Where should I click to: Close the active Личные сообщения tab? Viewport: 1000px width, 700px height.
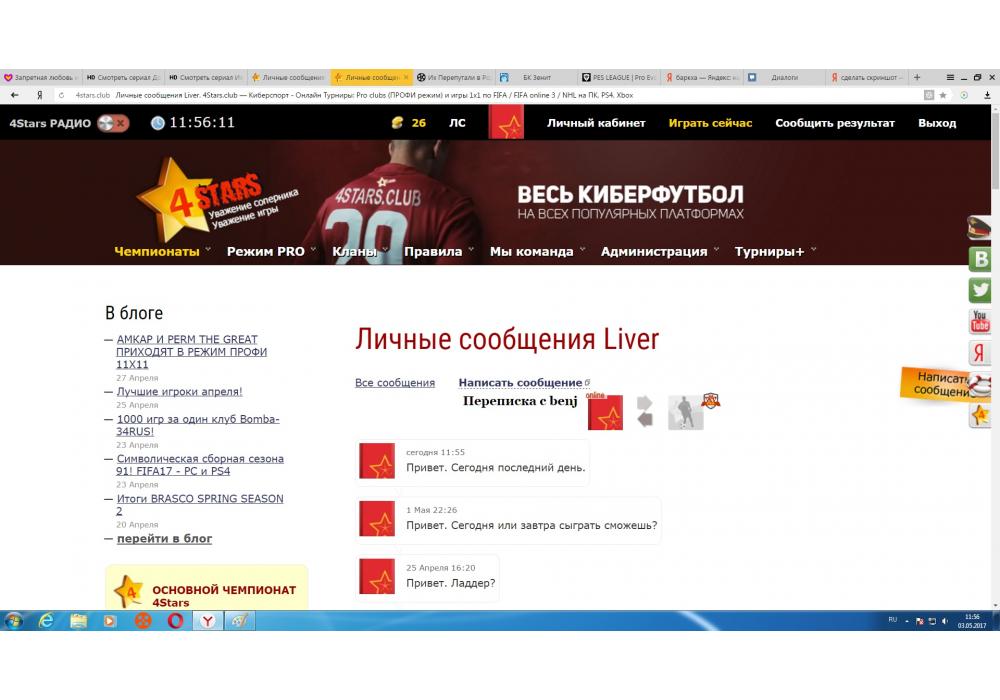coord(406,77)
